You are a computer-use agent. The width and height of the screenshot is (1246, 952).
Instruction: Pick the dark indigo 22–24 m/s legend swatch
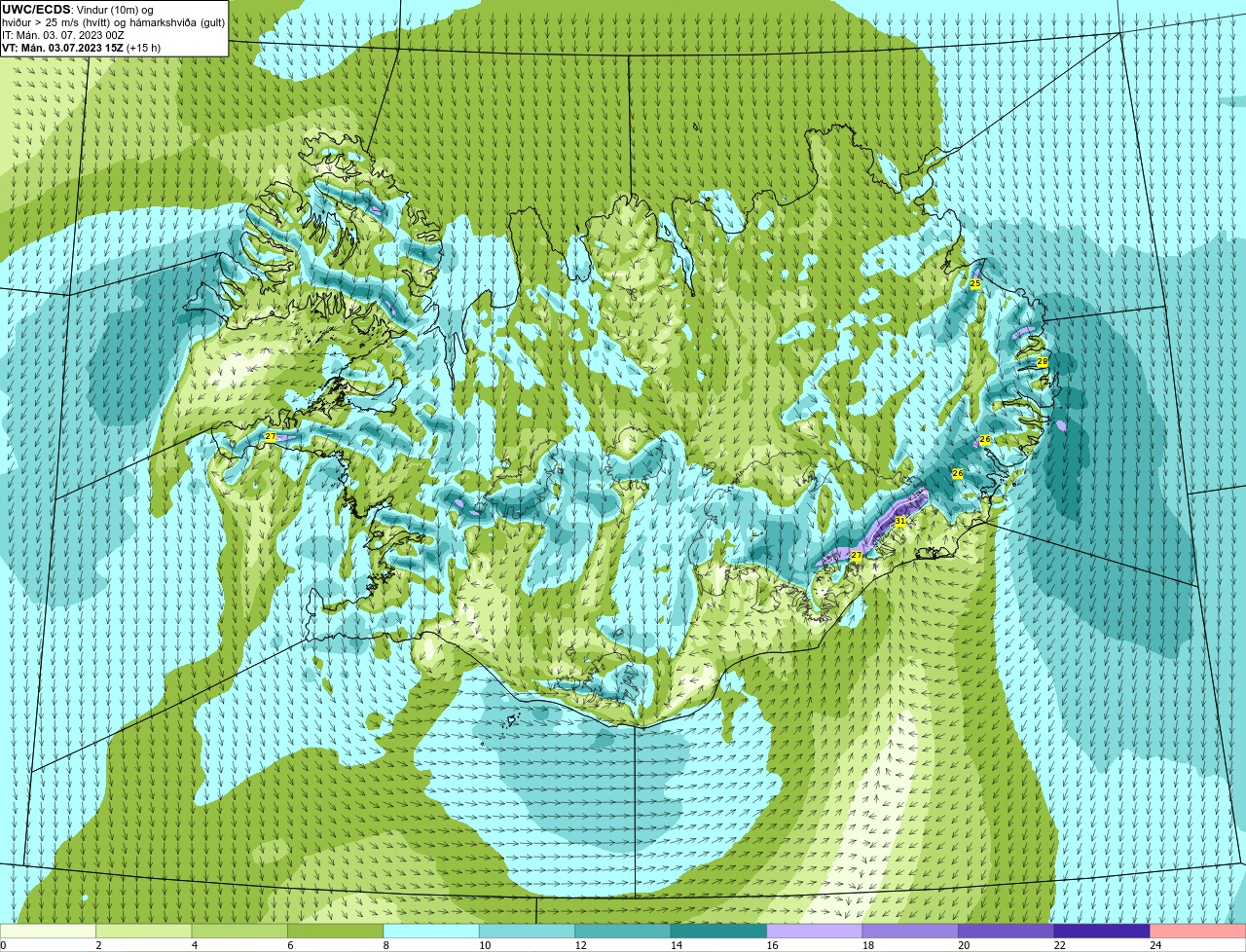[x=1103, y=931]
